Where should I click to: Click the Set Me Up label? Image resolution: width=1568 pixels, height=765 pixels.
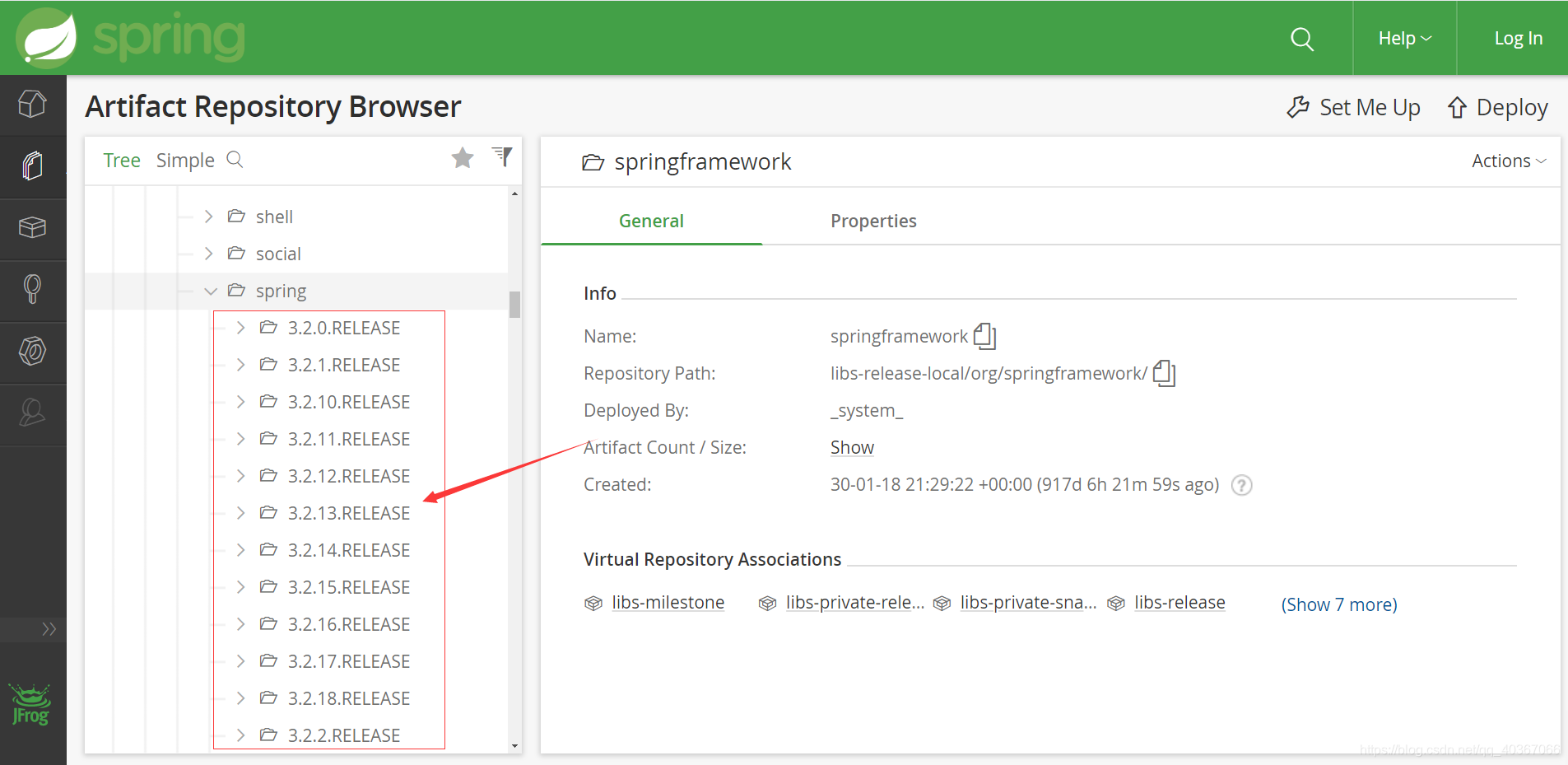click(x=1370, y=107)
